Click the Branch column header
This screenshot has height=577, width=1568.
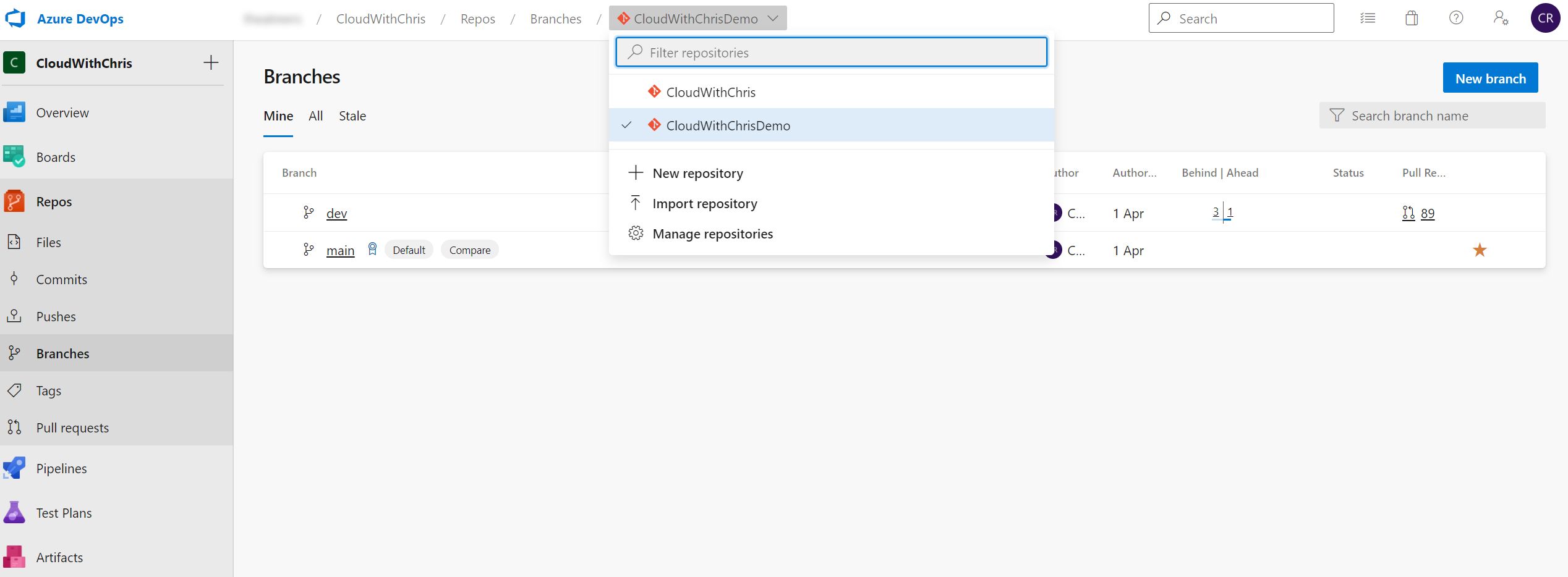tap(299, 173)
